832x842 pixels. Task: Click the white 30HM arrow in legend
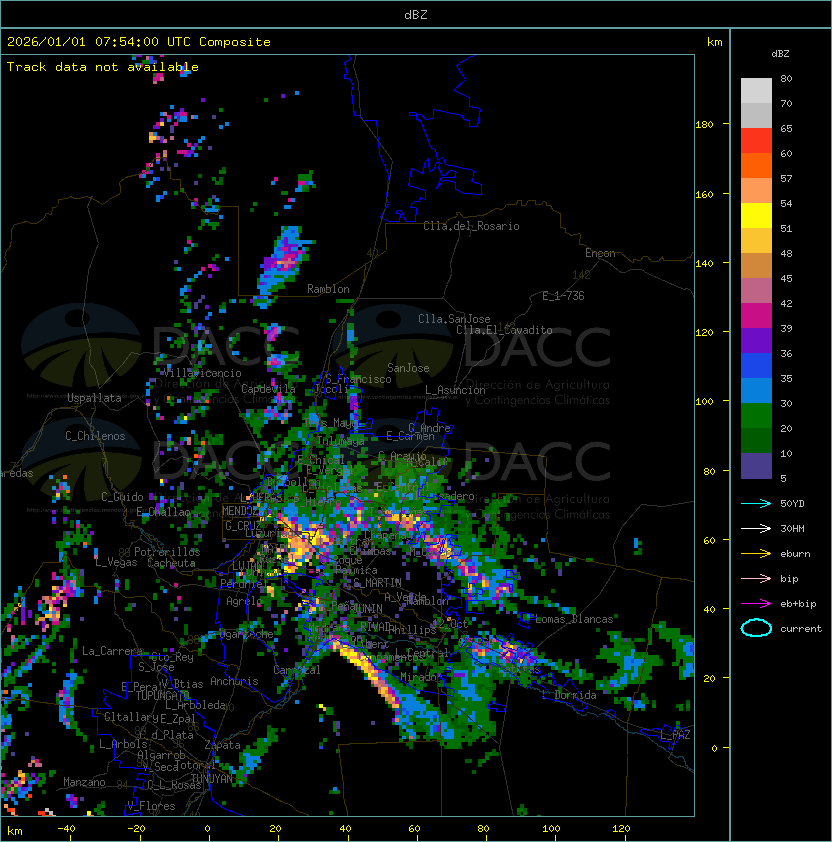[756, 528]
